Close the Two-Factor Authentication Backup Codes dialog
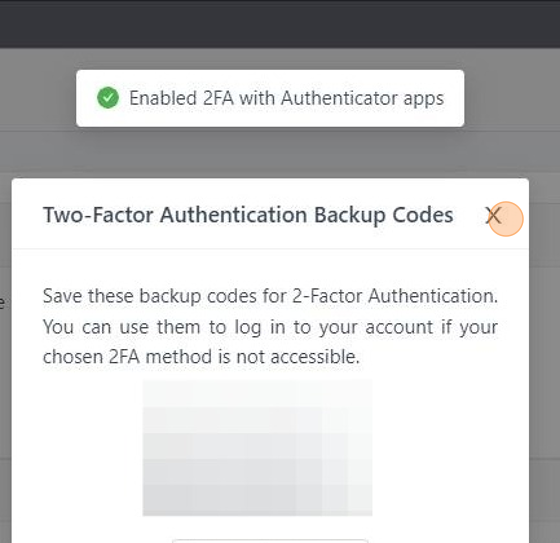Viewport: 560px width, 543px height. pos(493,215)
